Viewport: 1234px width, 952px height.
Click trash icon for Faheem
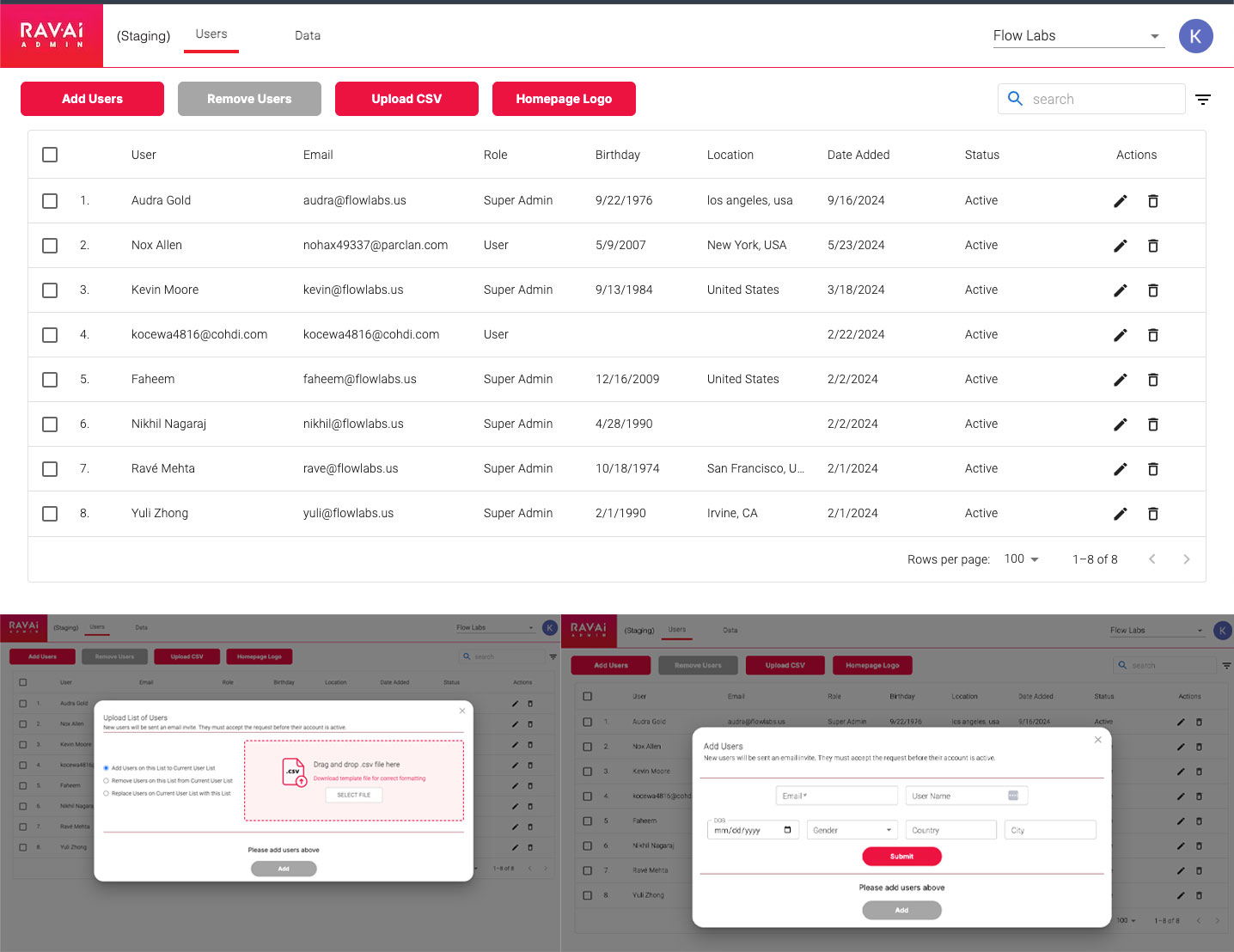click(x=1153, y=380)
